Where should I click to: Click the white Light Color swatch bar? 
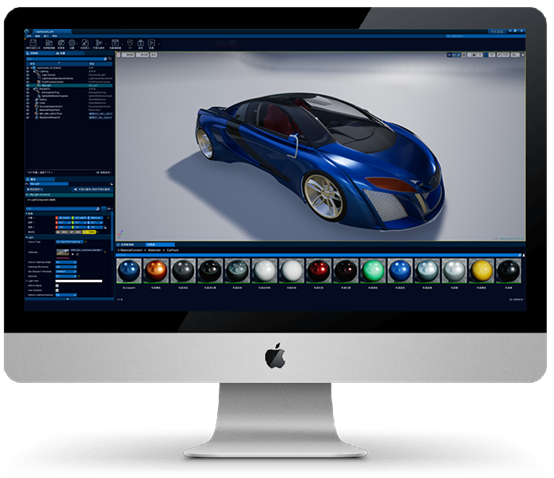pyautogui.click(x=79, y=281)
